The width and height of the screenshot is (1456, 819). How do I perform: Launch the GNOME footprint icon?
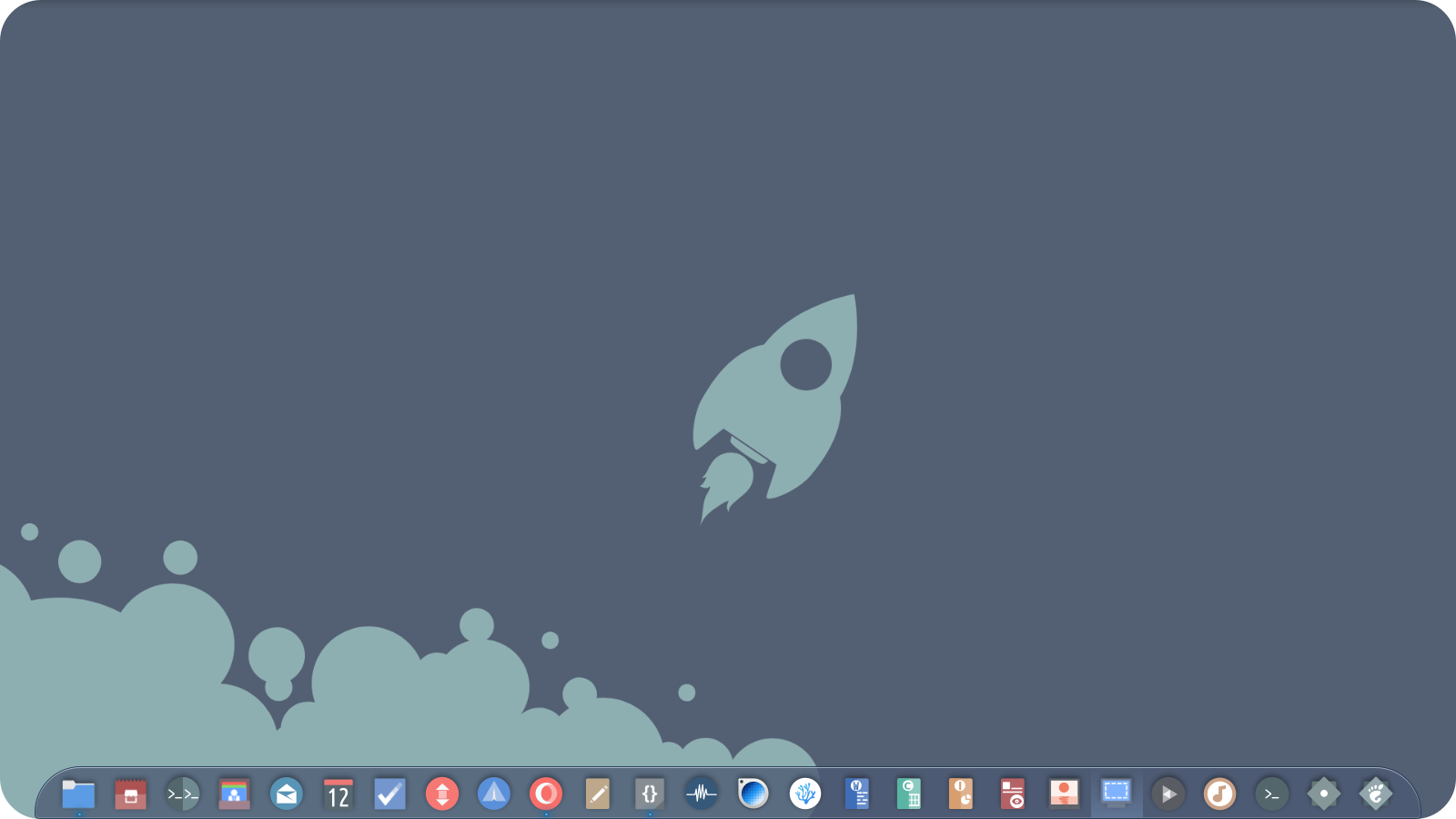(1376, 794)
